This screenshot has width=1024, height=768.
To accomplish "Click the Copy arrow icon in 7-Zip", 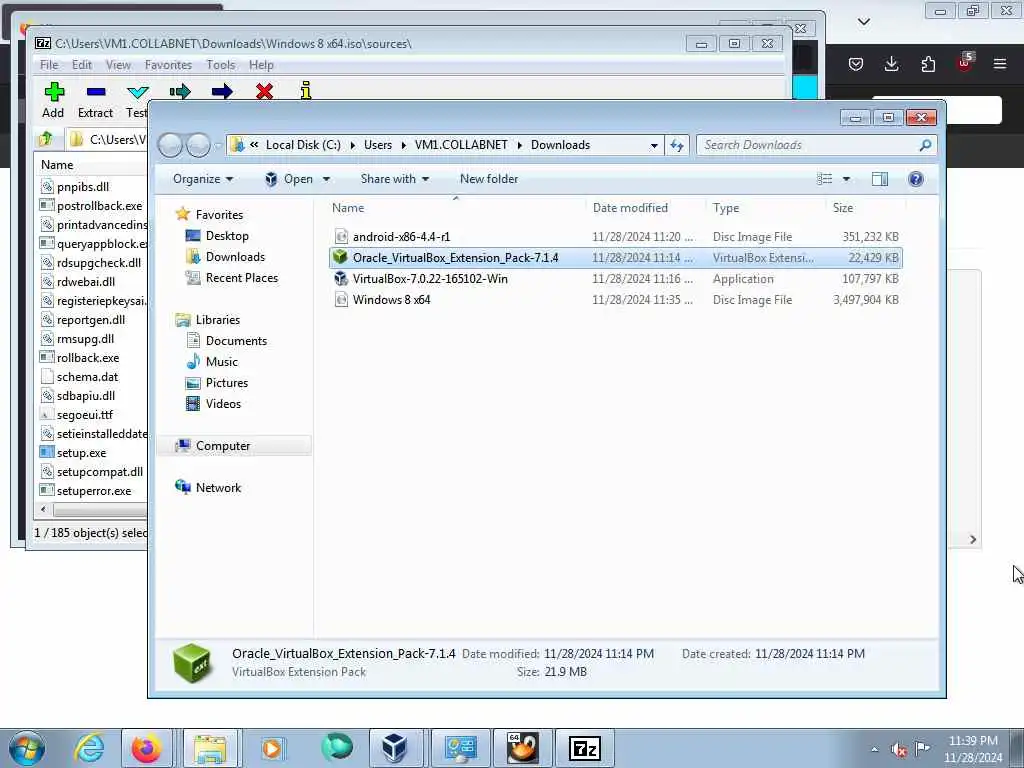I will point(180,91).
